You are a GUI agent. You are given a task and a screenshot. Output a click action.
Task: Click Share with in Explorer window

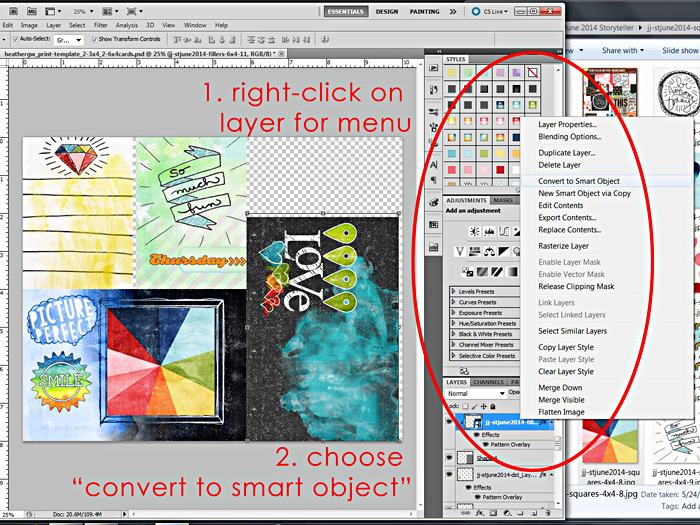[623, 50]
